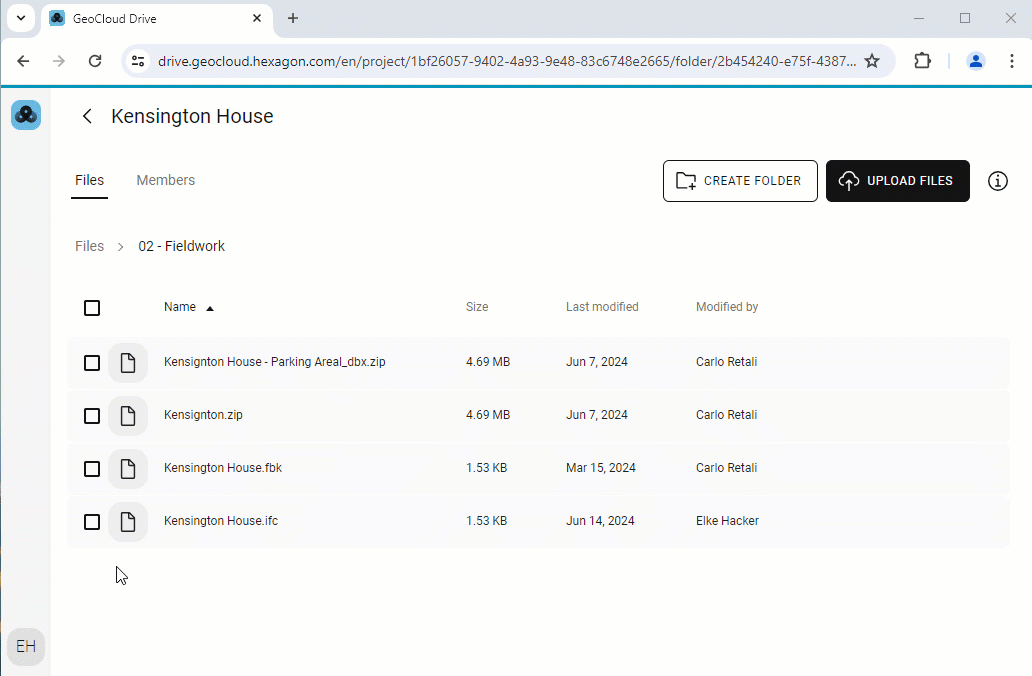Click the back arrow beside Kensington House

pyautogui.click(x=87, y=116)
